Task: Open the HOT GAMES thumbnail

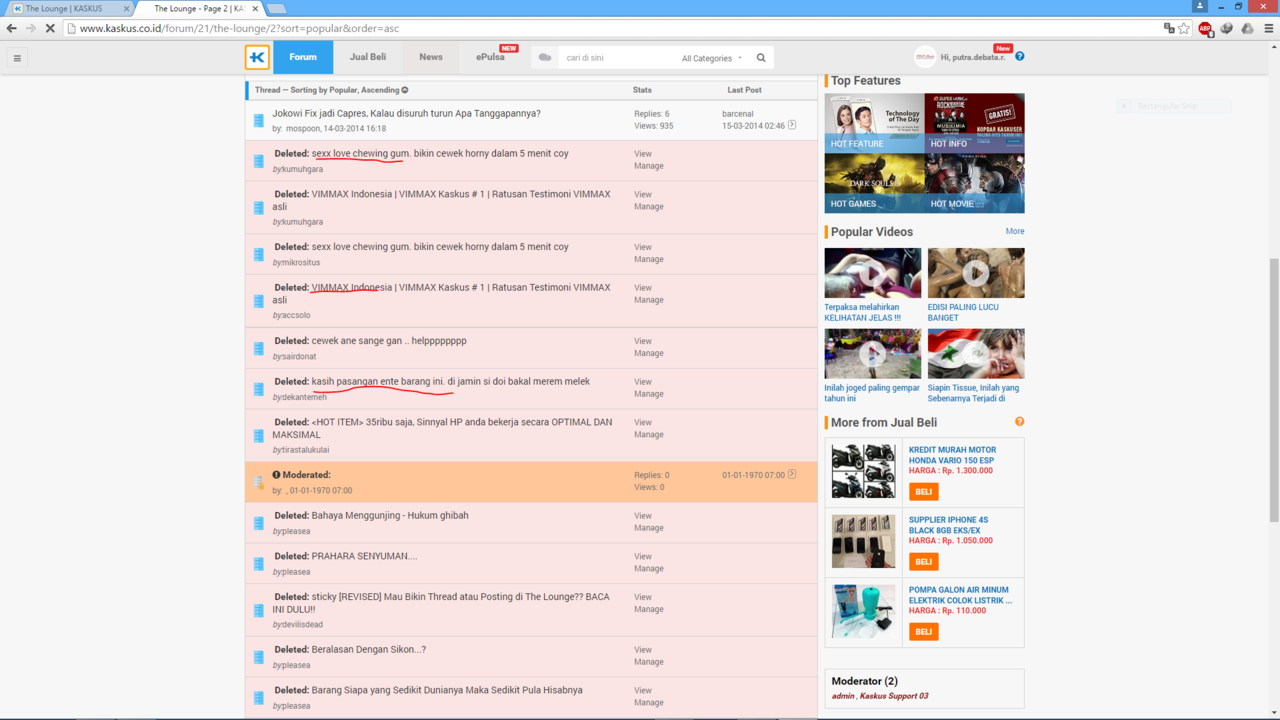Action: (x=874, y=183)
